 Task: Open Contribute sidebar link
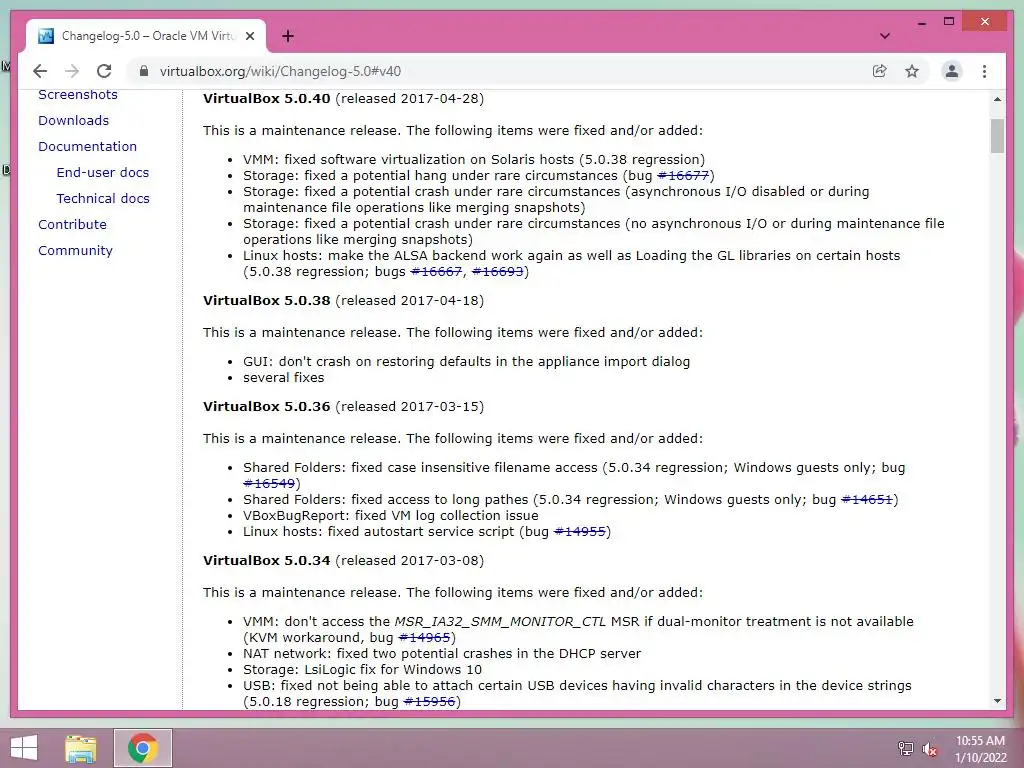(x=72, y=224)
